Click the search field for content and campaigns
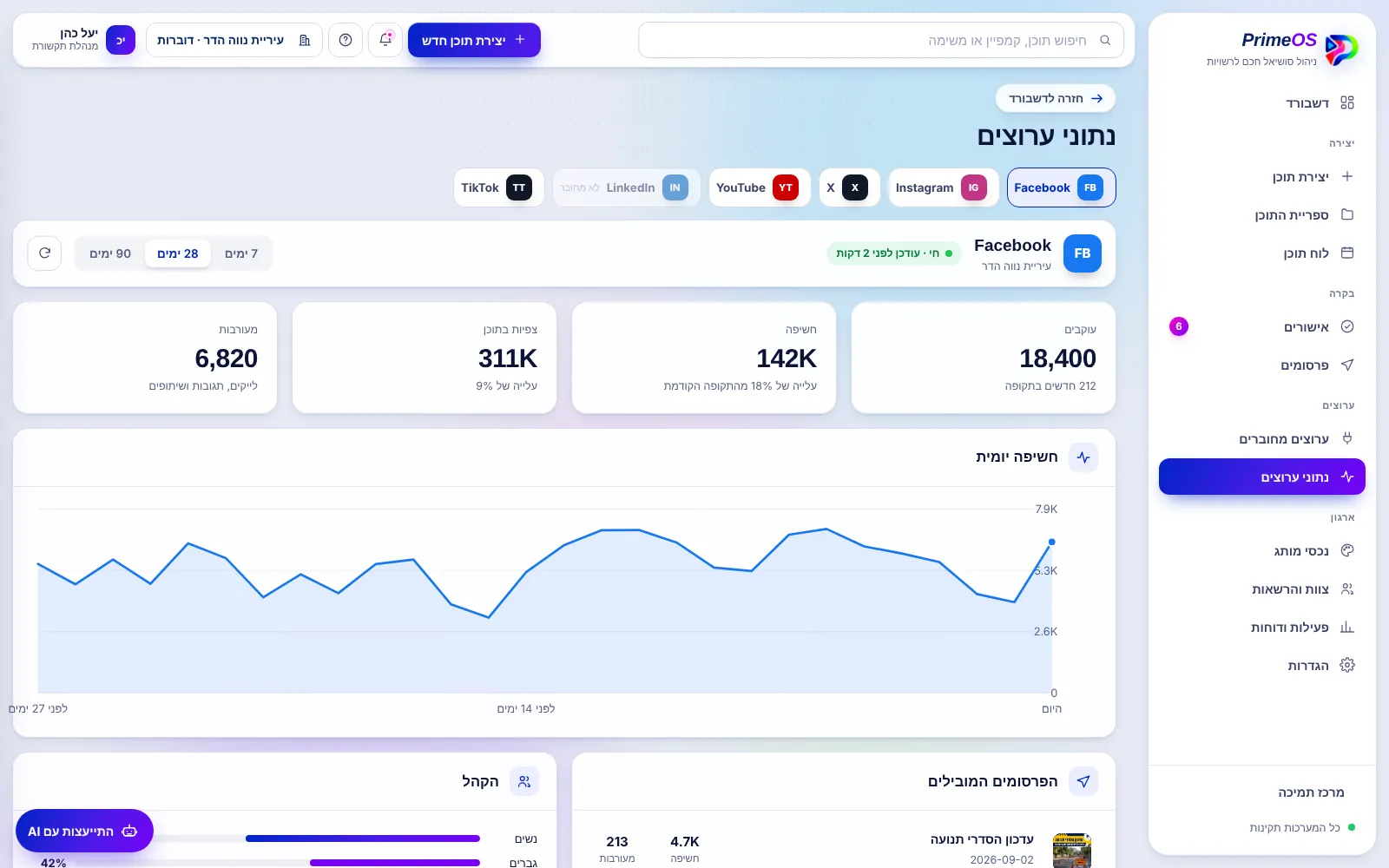Image resolution: width=1389 pixels, height=868 pixels. point(881,40)
